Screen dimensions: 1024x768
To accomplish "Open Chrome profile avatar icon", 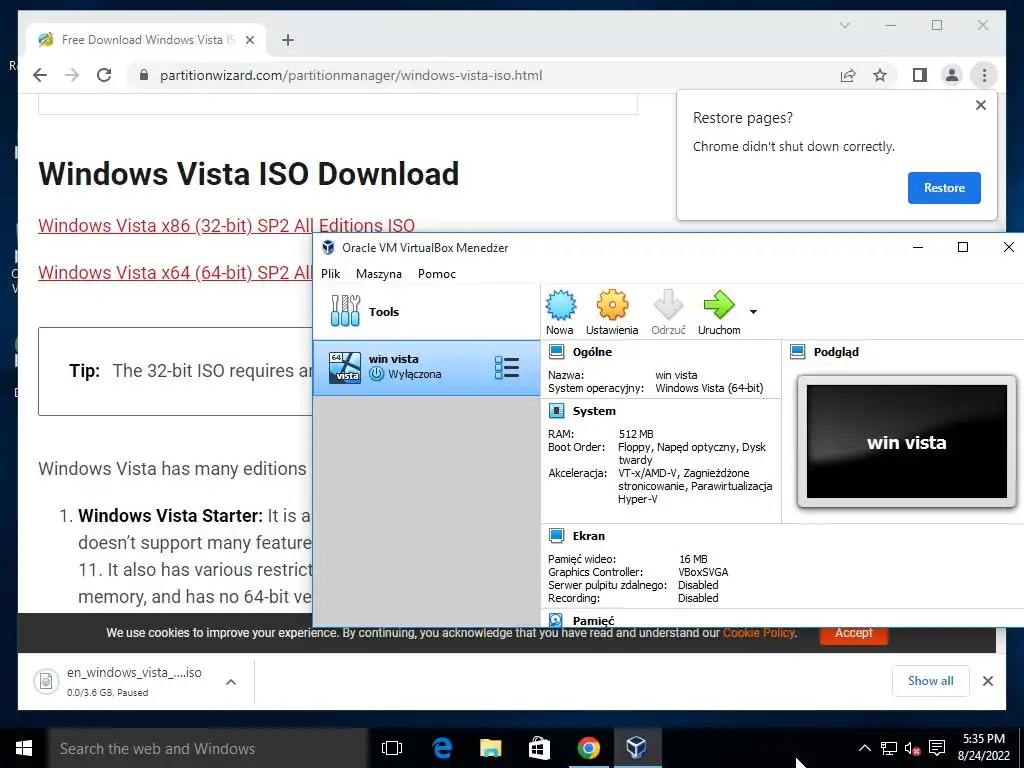I will coord(952,75).
